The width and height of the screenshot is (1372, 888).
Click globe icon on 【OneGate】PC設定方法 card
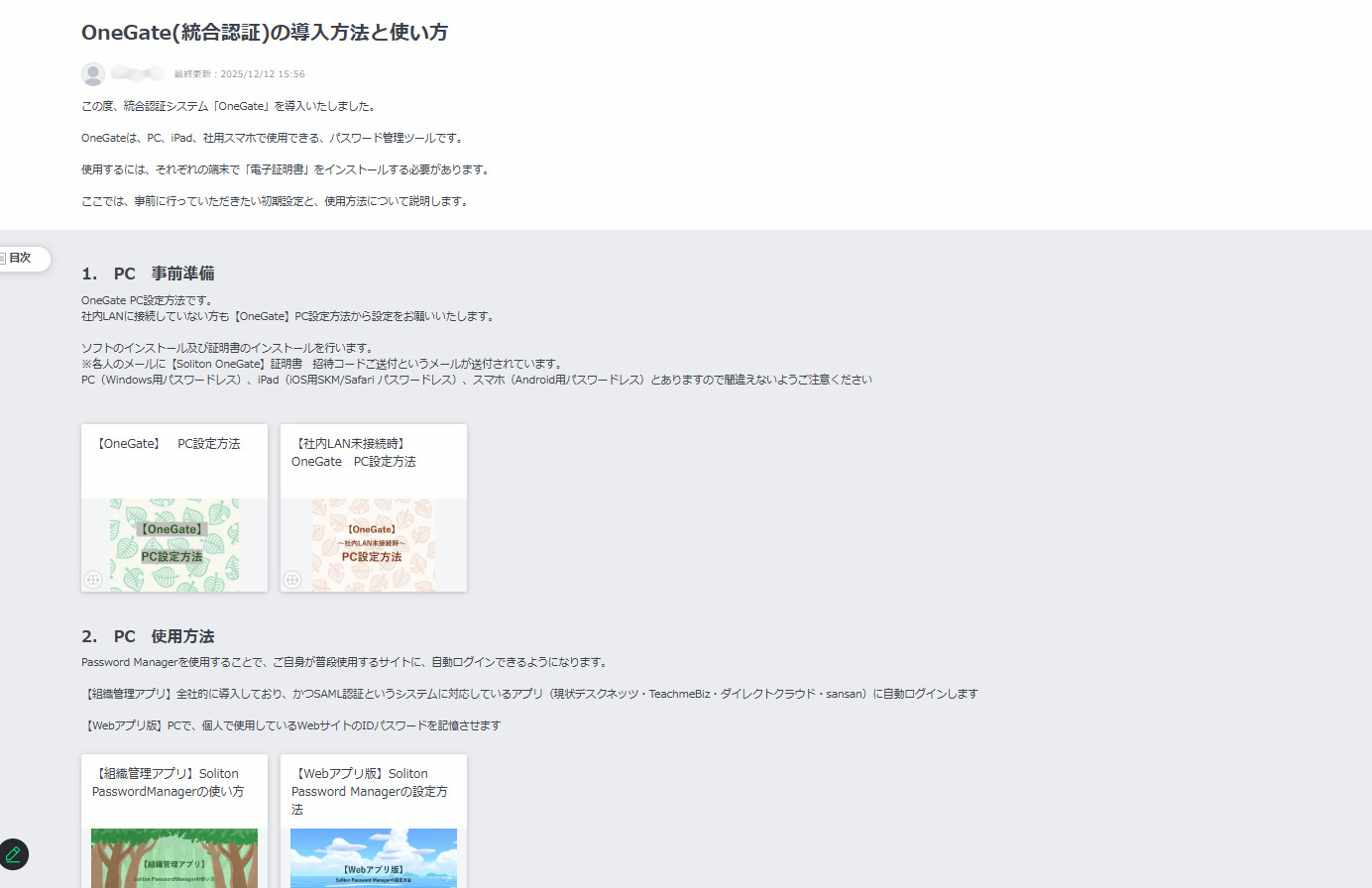pyautogui.click(x=93, y=580)
